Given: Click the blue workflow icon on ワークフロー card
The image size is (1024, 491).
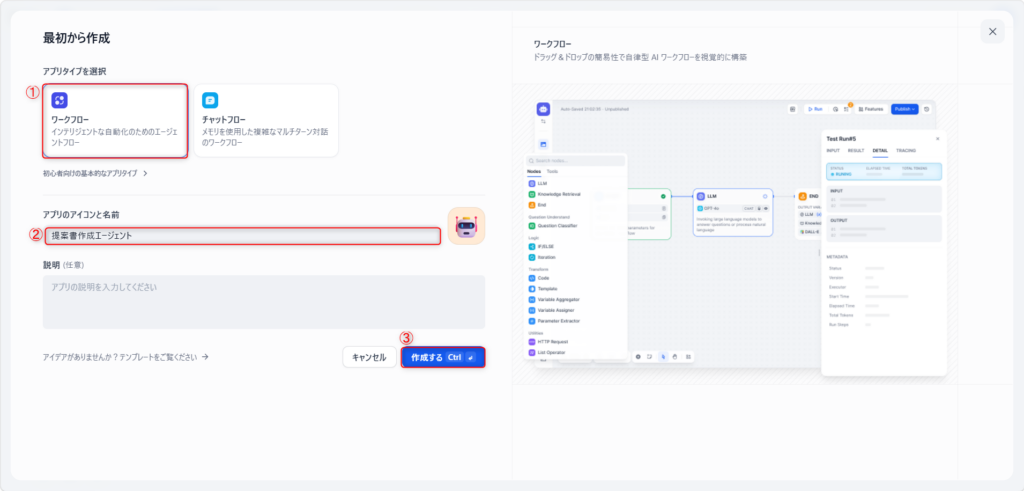Looking at the screenshot, I should click(x=60, y=100).
